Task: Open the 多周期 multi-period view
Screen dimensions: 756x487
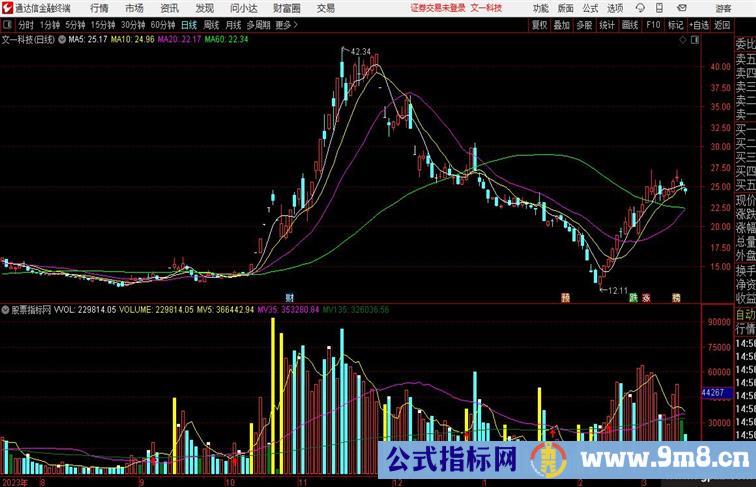Action: point(258,25)
